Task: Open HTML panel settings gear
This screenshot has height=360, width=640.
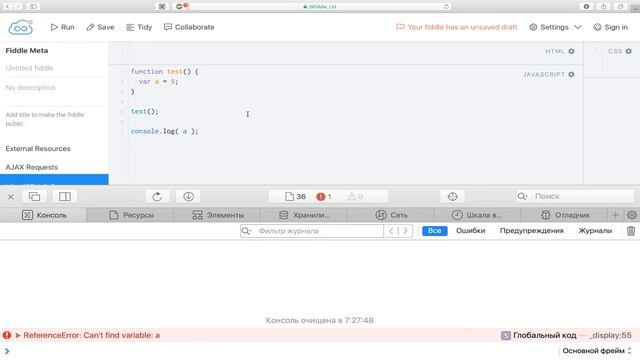Action: [571, 51]
